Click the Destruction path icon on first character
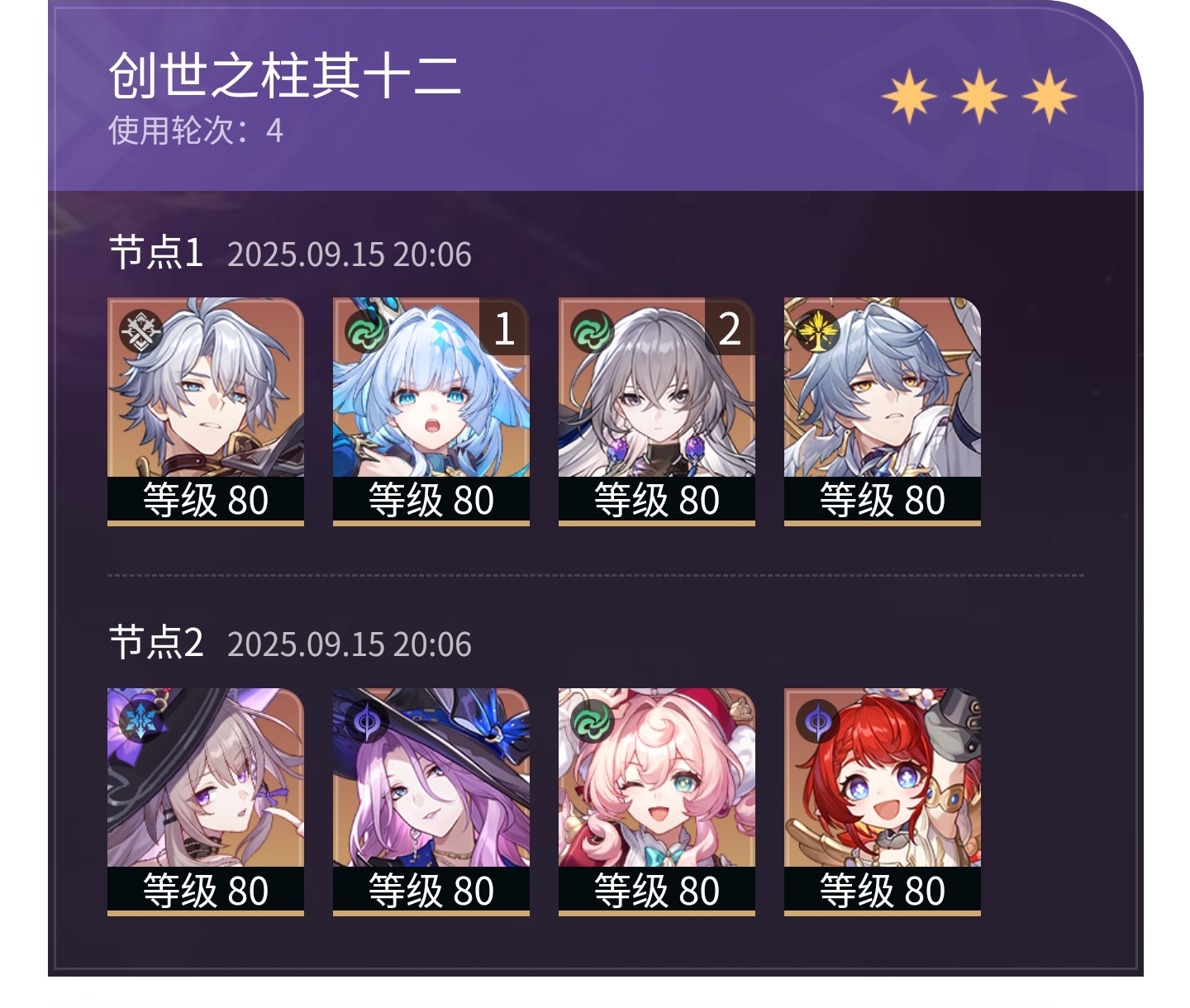 pos(140,331)
